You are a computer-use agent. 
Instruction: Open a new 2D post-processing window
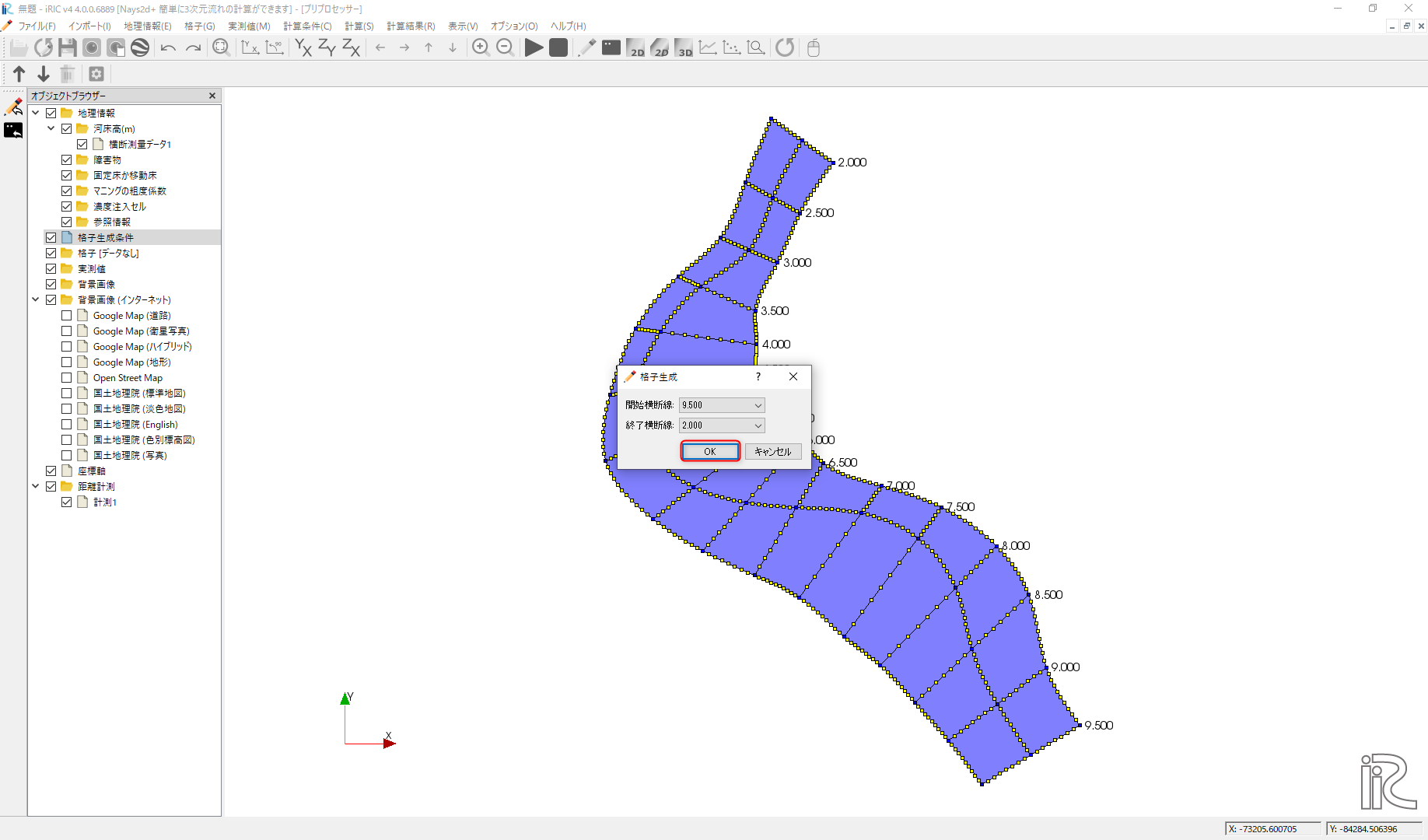coord(635,47)
